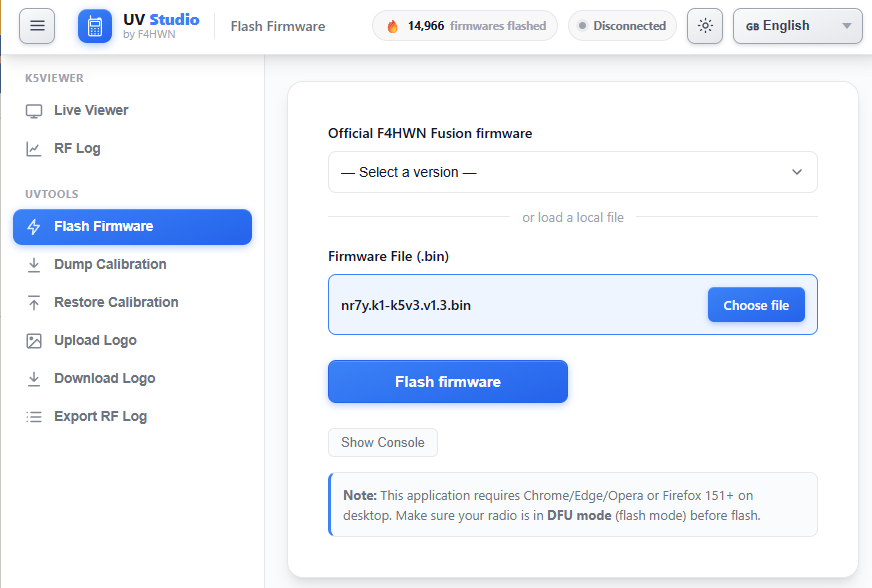Toggle Show Console

tap(383, 442)
